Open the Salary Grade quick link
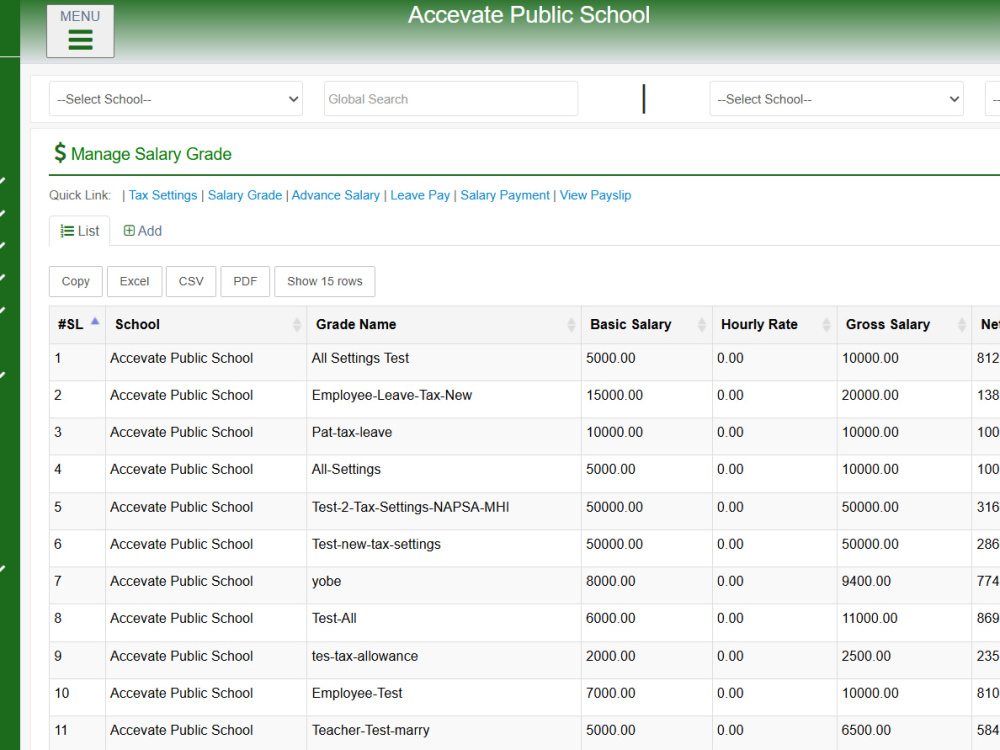Viewport: 1000px width, 750px height. coord(245,195)
